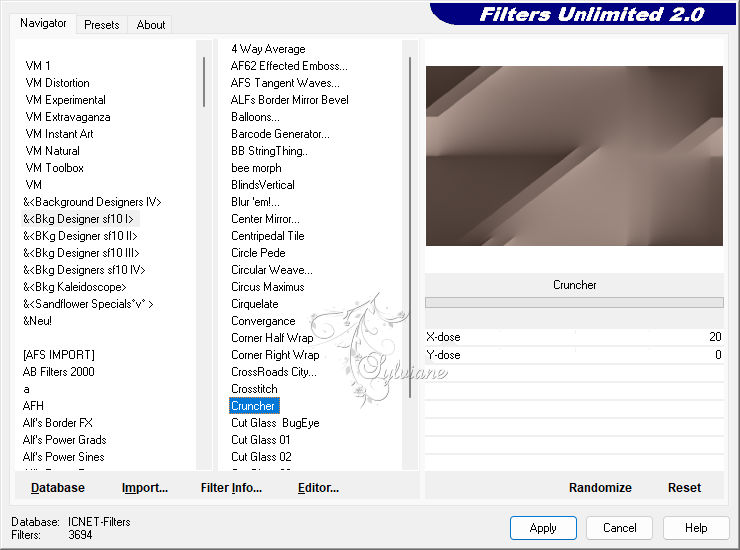Select filter Circus Maximus
Screen dimensions: 740x550
pyautogui.click(x=268, y=287)
